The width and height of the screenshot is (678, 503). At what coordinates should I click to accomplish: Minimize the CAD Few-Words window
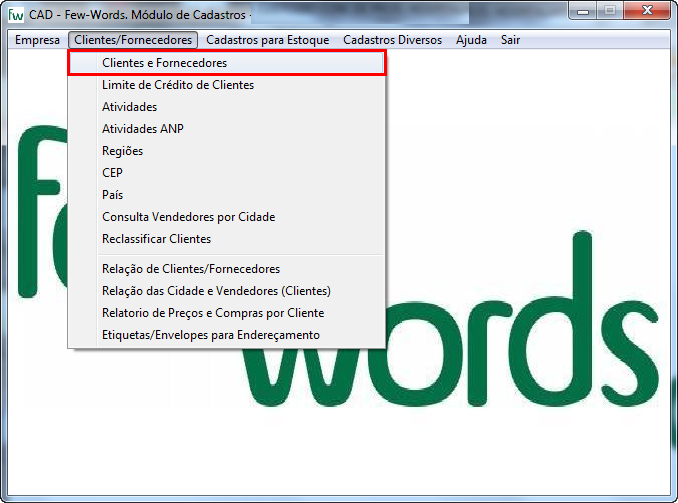point(583,11)
